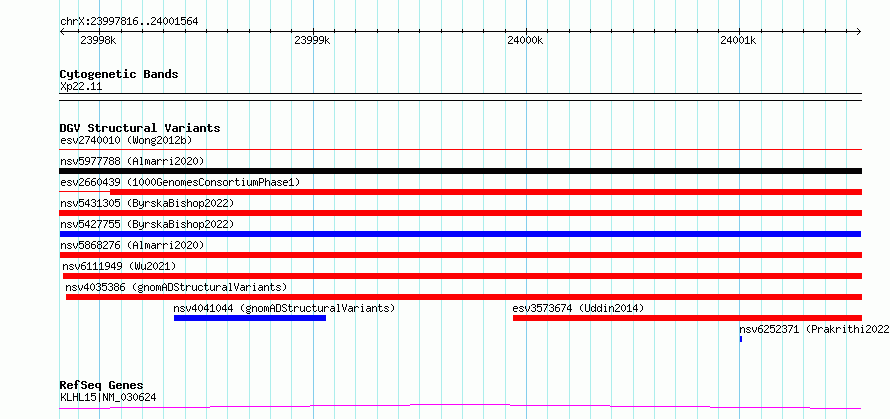
Task: Select the red nsv5868276 variant bar
Action: pos(460,255)
